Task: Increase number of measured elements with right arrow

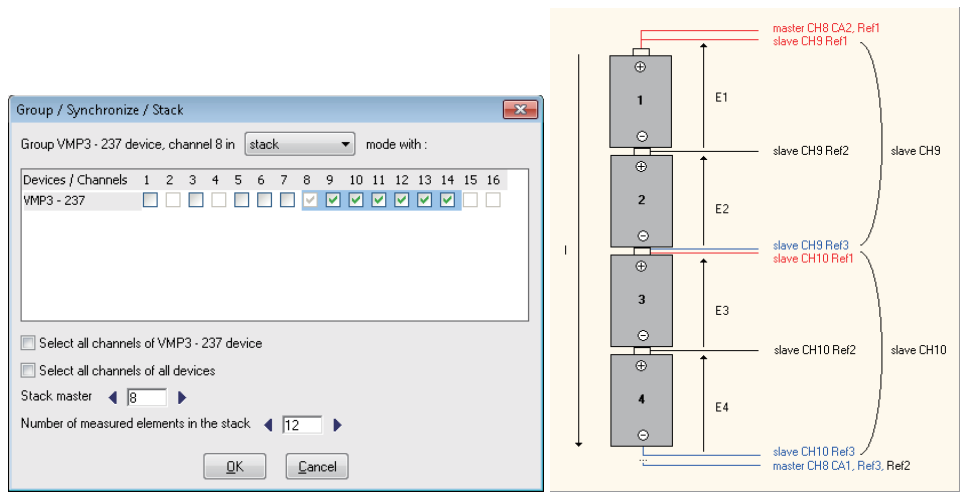Action: [337, 425]
